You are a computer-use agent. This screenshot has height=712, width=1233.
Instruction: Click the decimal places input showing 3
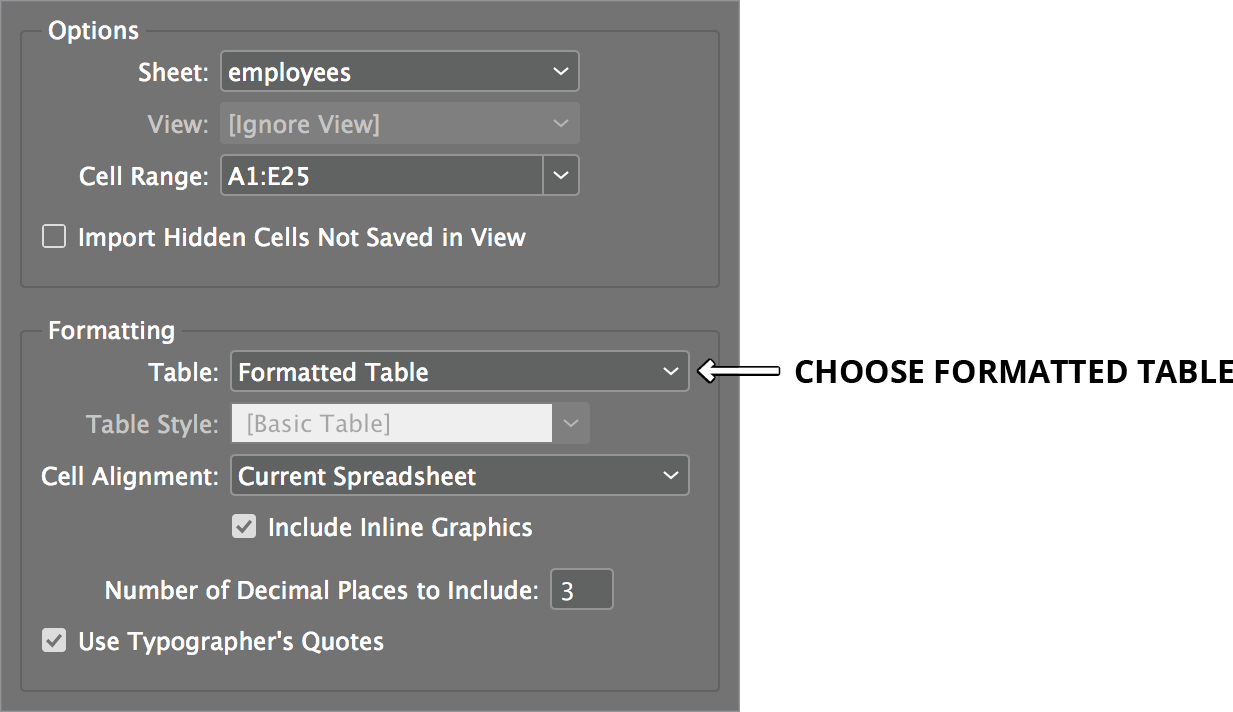pyautogui.click(x=581, y=589)
